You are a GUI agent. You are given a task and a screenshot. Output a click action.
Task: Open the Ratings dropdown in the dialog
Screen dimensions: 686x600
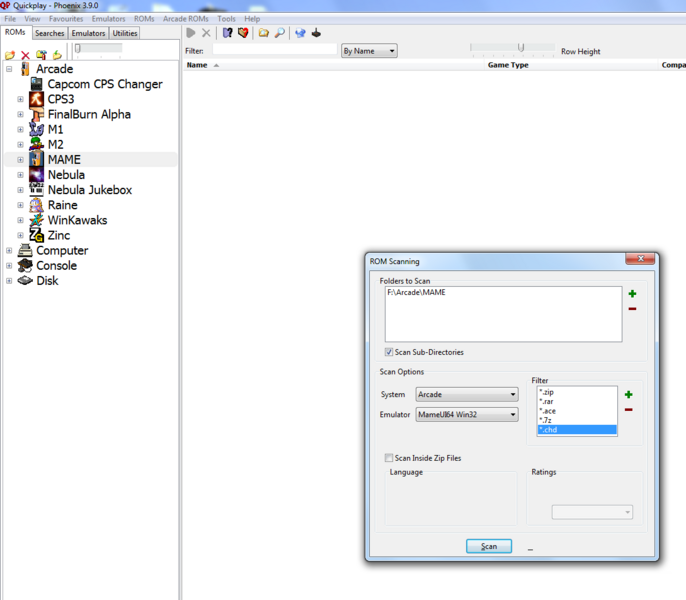(x=592, y=512)
